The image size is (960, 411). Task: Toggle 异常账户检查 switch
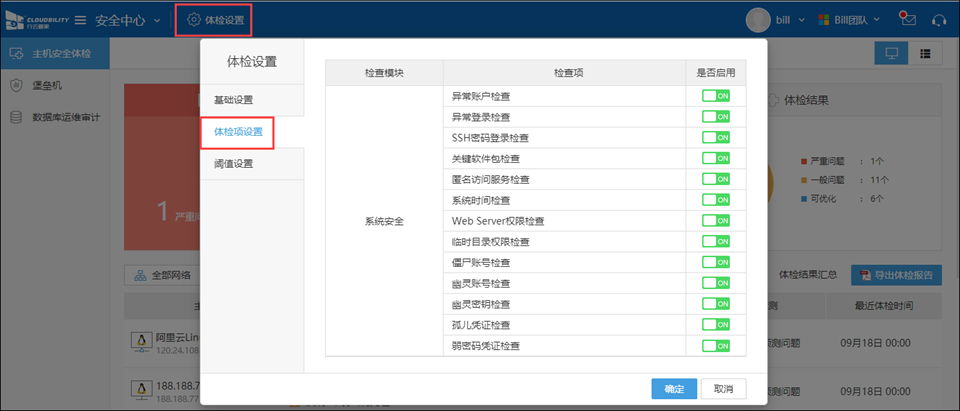point(716,96)
